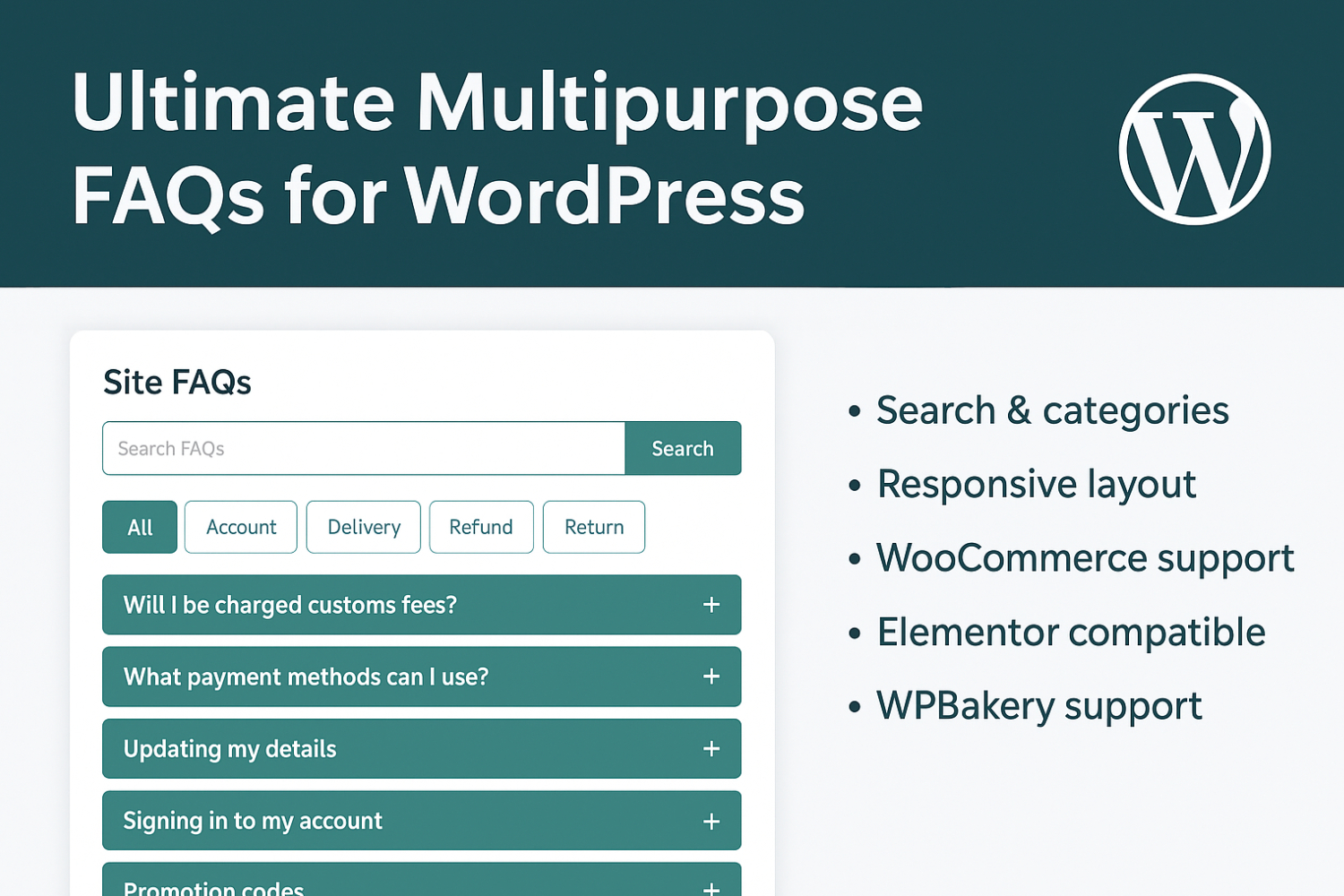The height and width of the screenshot is (896, 1344).
Task: Switch to the Account category
Action: [241, 527]
